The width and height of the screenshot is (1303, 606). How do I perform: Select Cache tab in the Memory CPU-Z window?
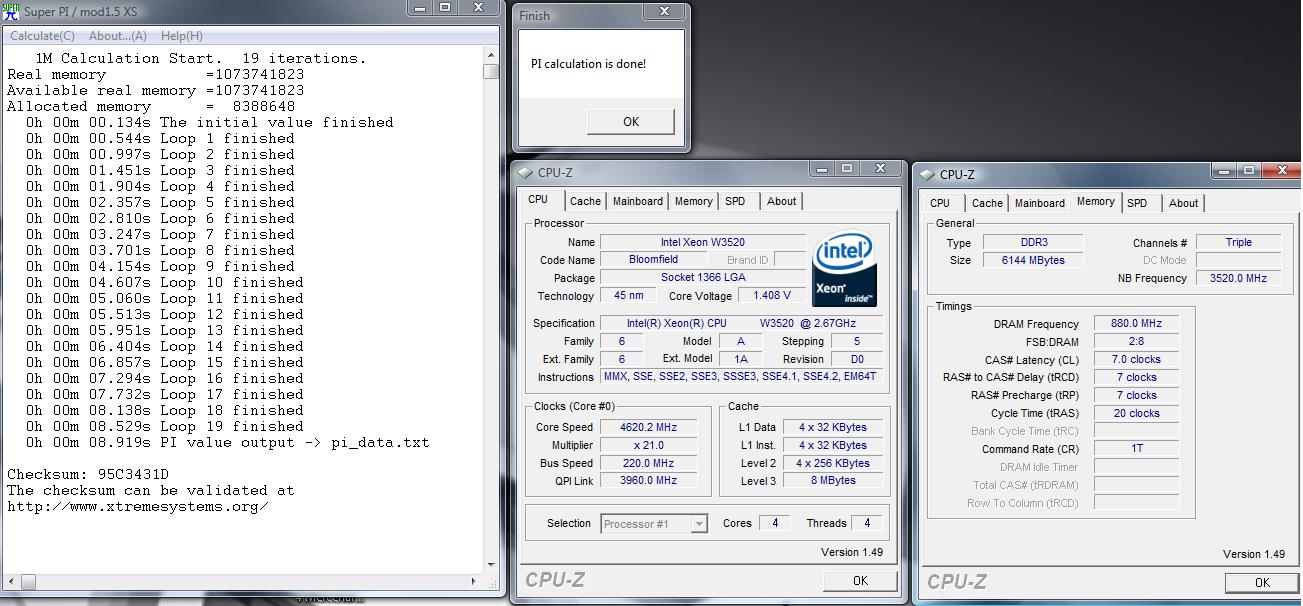tap(987, 203)
